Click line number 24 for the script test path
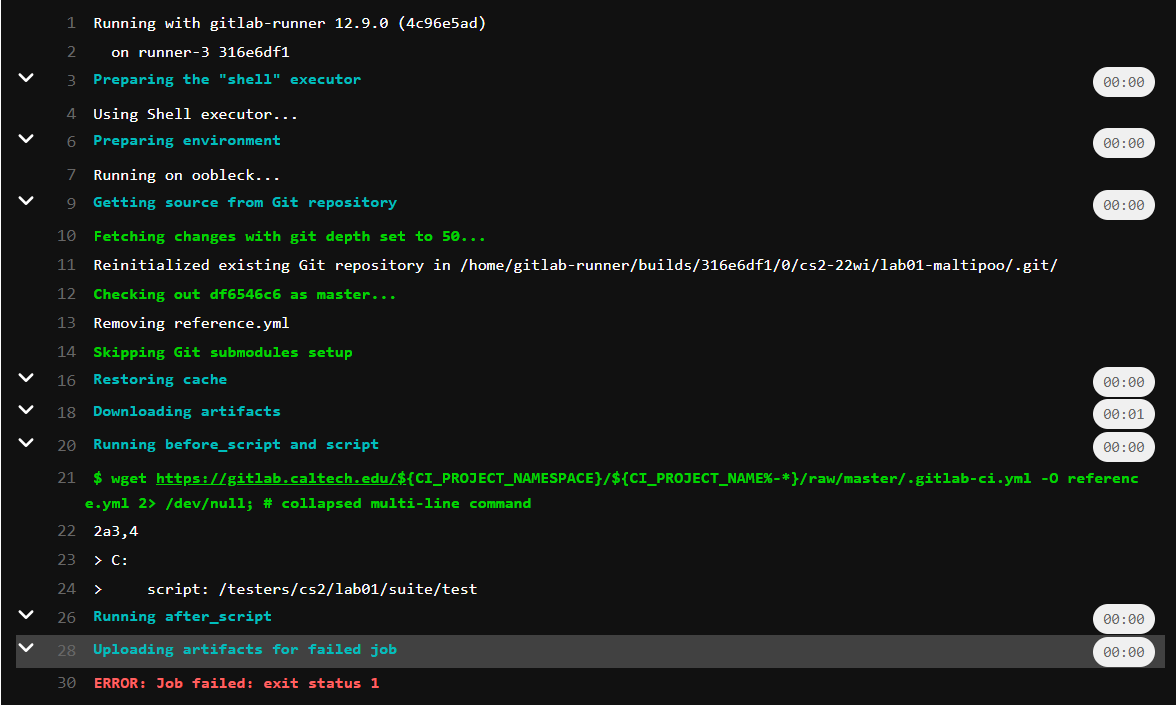The image size is (1176, 705). pyautogui.click(x=66, y=589)
